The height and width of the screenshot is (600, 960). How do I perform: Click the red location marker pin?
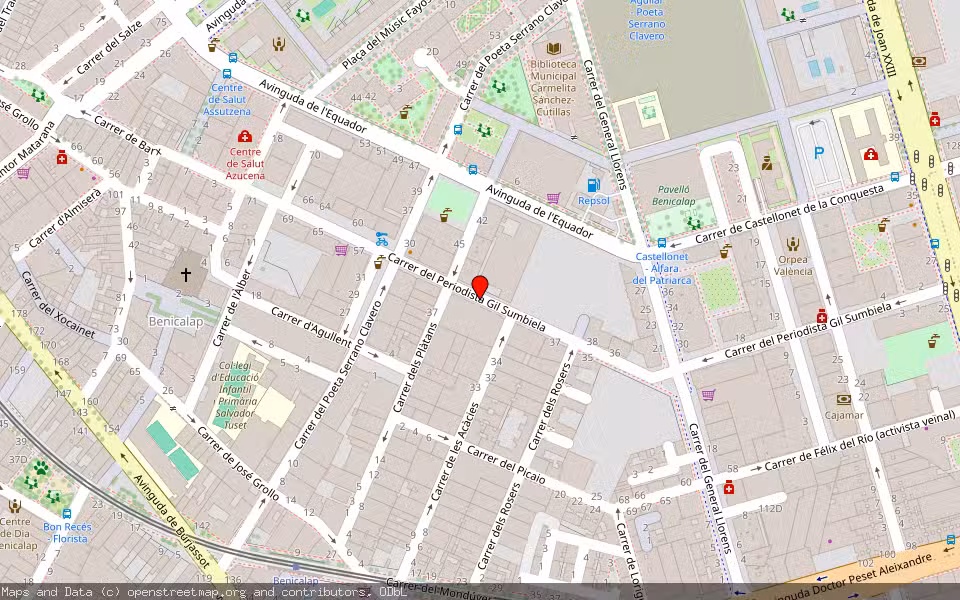coord(480,287)
